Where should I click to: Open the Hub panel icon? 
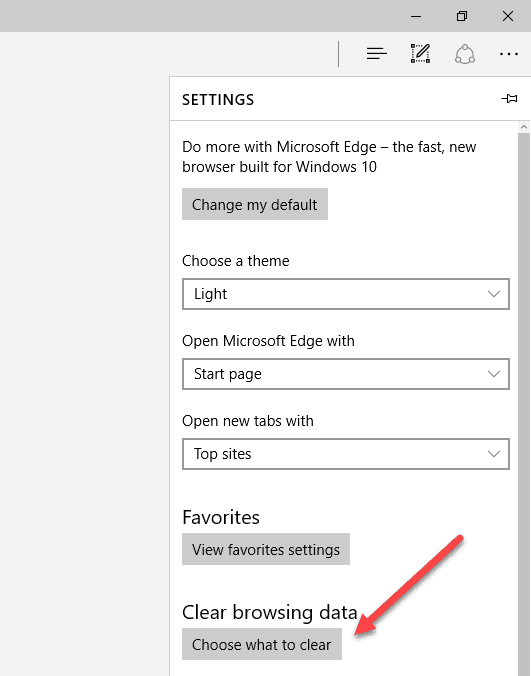pos(377,53)
